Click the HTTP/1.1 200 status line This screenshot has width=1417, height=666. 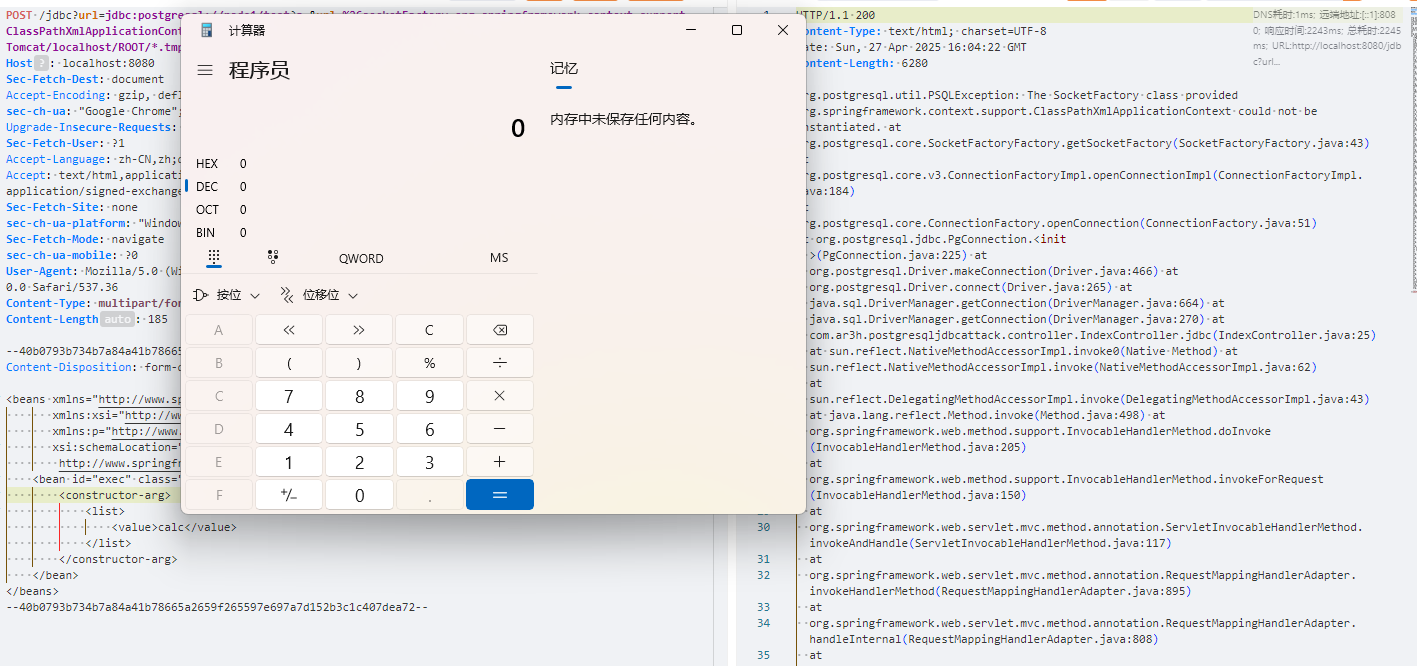coord(836,15)
